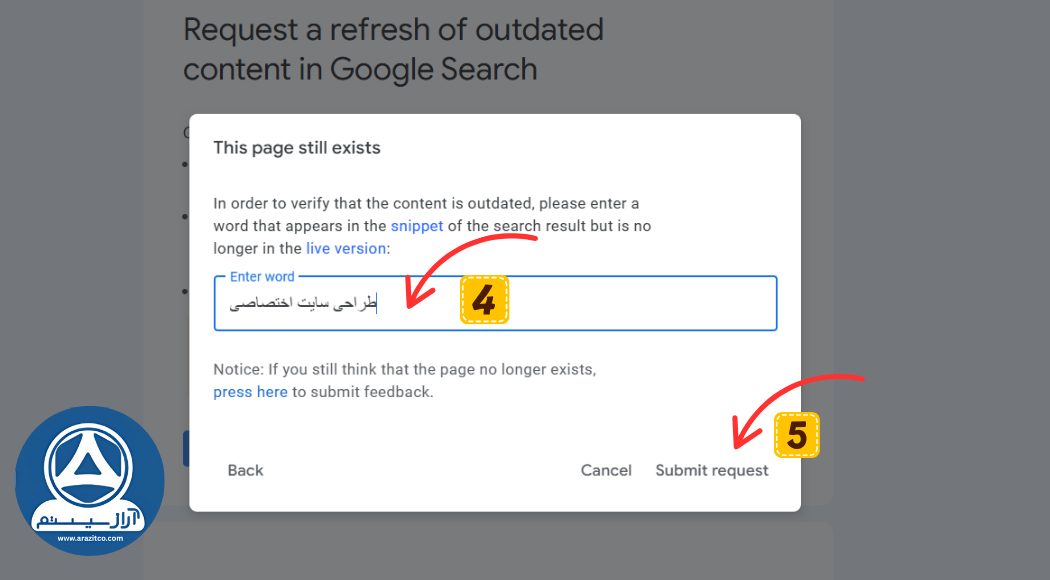1050x580 pixels.
Task: Open the live version link
Action: point(346,248)
